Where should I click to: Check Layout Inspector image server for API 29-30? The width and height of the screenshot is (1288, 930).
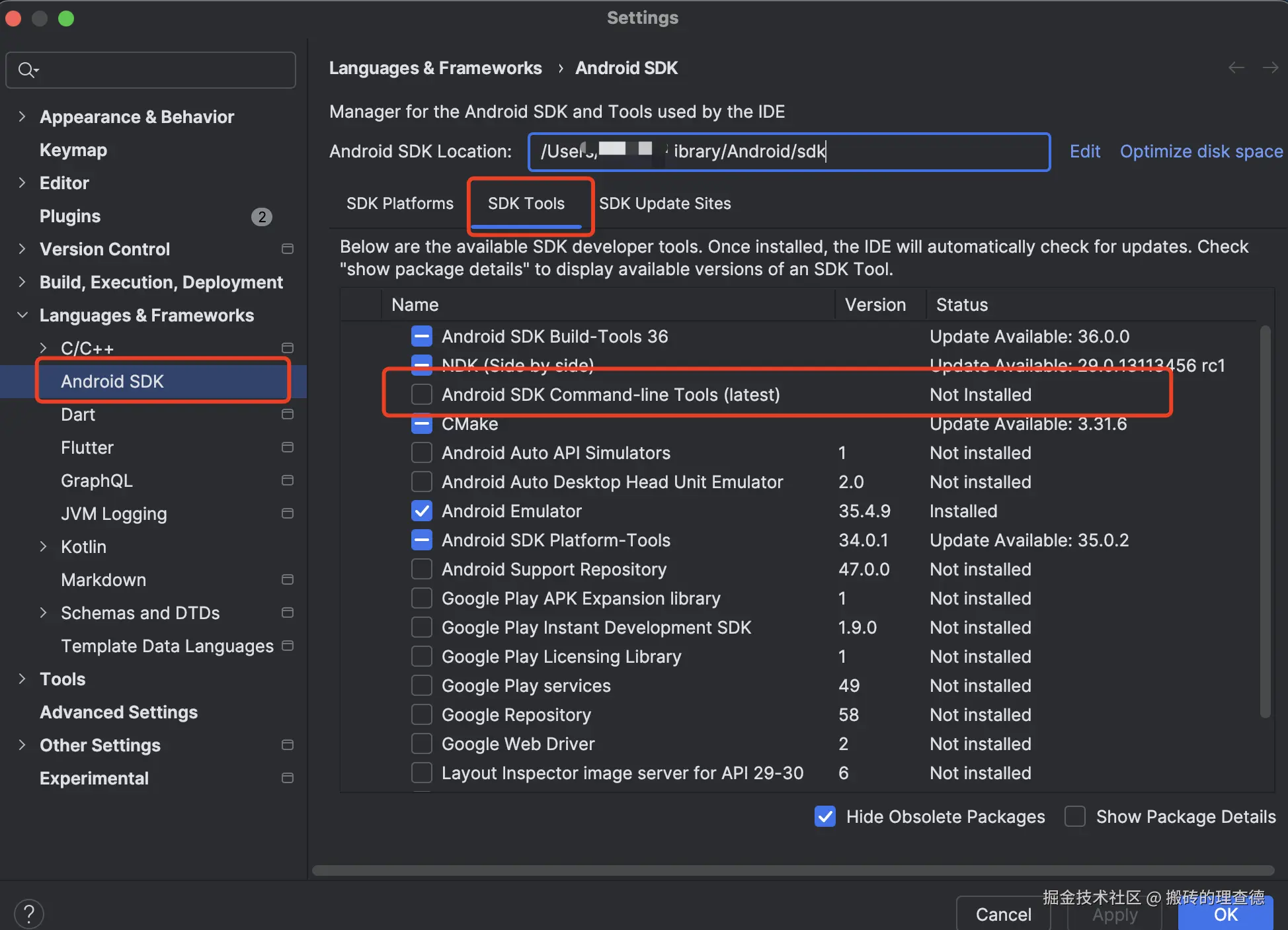pos(422,773)
